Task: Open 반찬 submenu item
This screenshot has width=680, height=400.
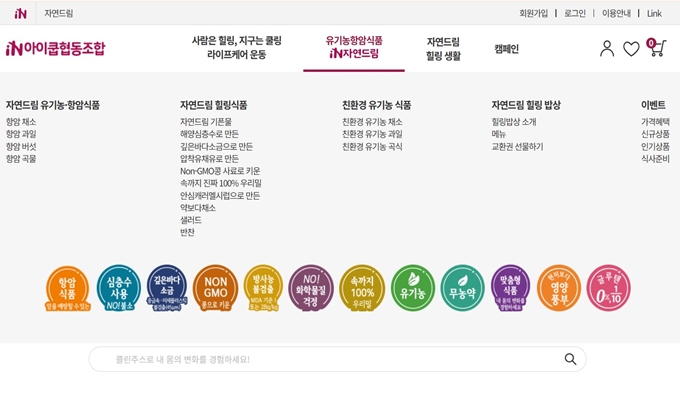Action: 187,232
